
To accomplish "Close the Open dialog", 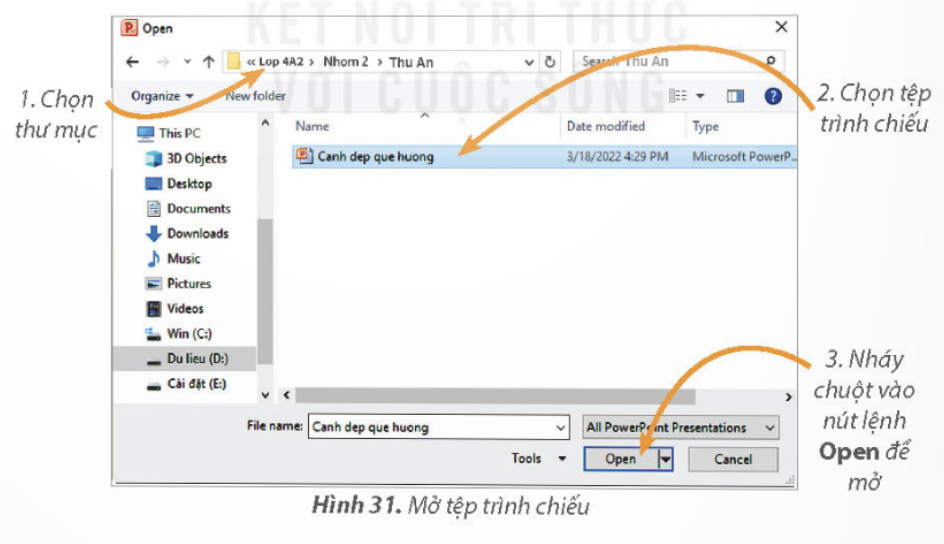I will [x=781, y=26].
